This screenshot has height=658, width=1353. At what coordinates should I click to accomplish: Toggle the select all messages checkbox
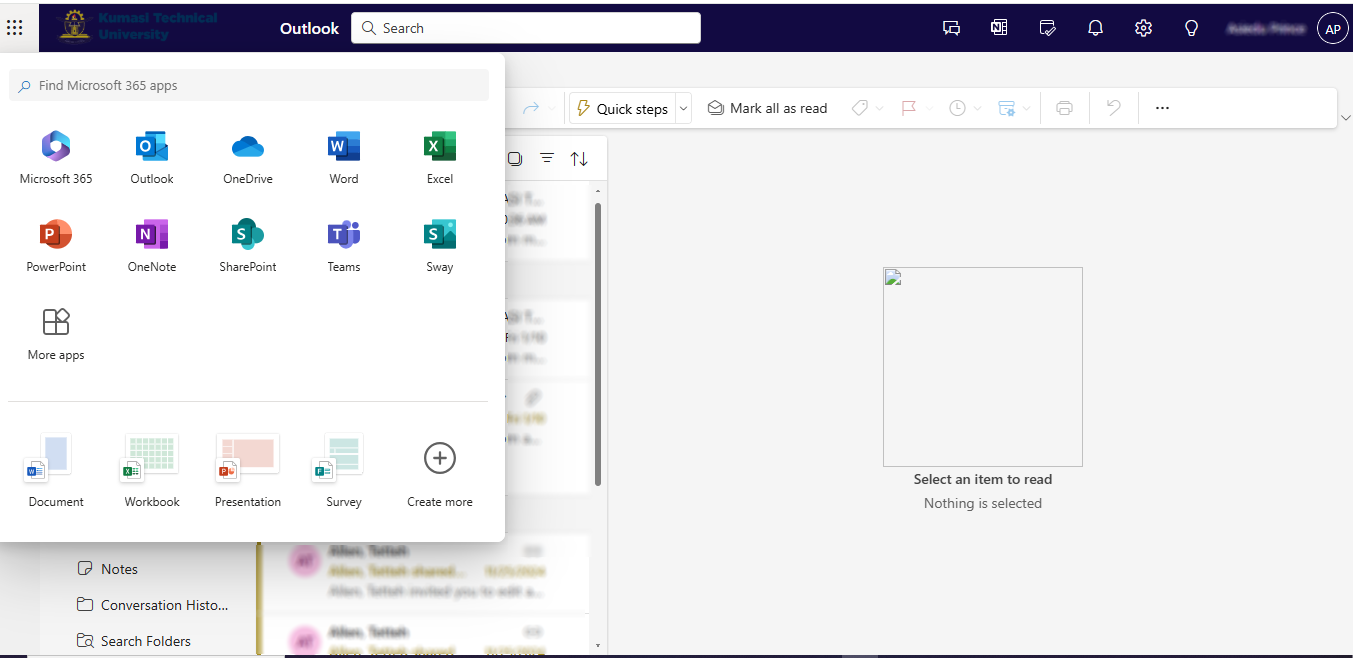(514, 158)
